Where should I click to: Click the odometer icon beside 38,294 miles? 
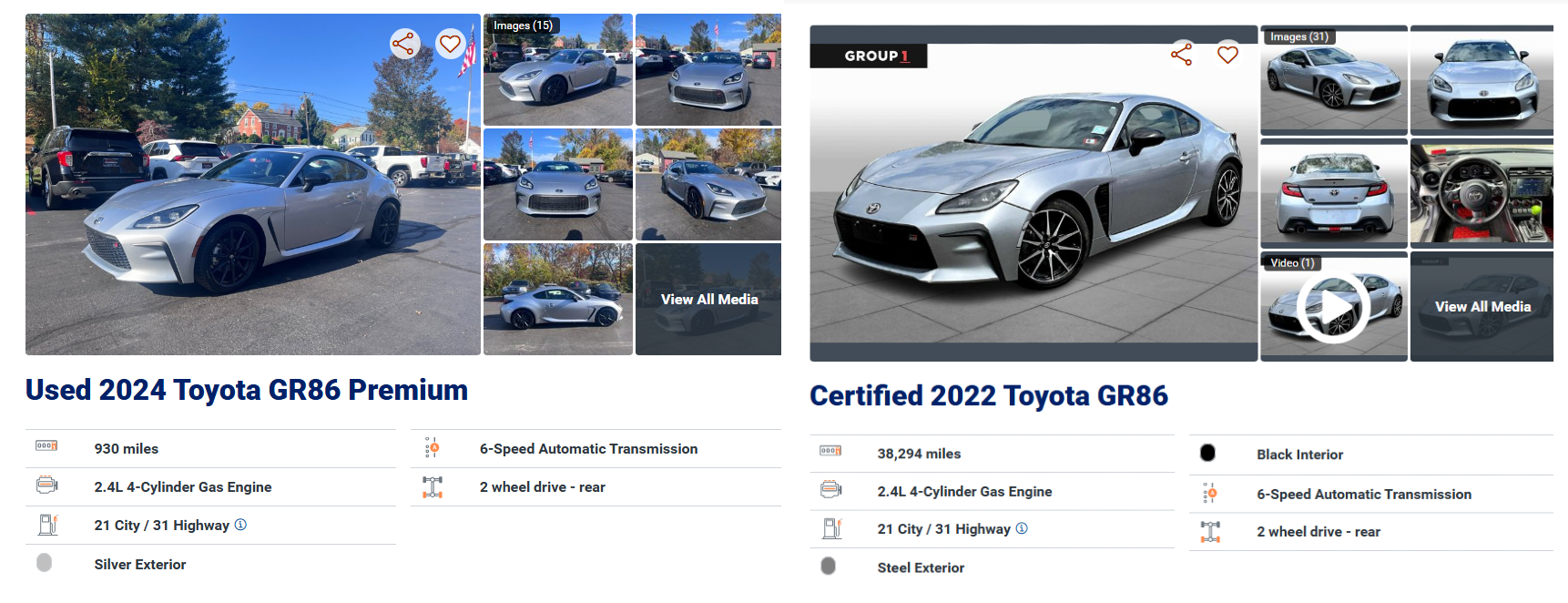tap(830, 451)
